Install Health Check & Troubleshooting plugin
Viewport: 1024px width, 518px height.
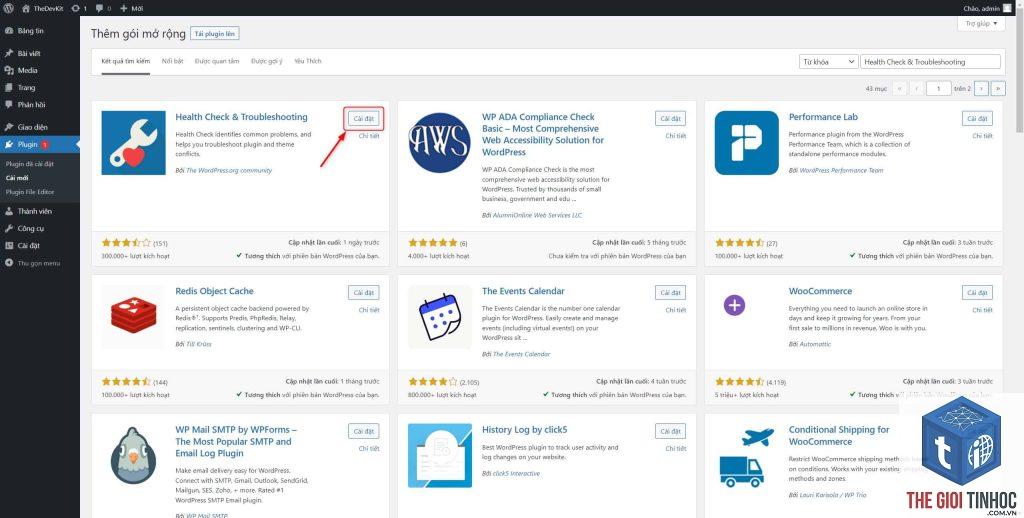pos(363,118)
